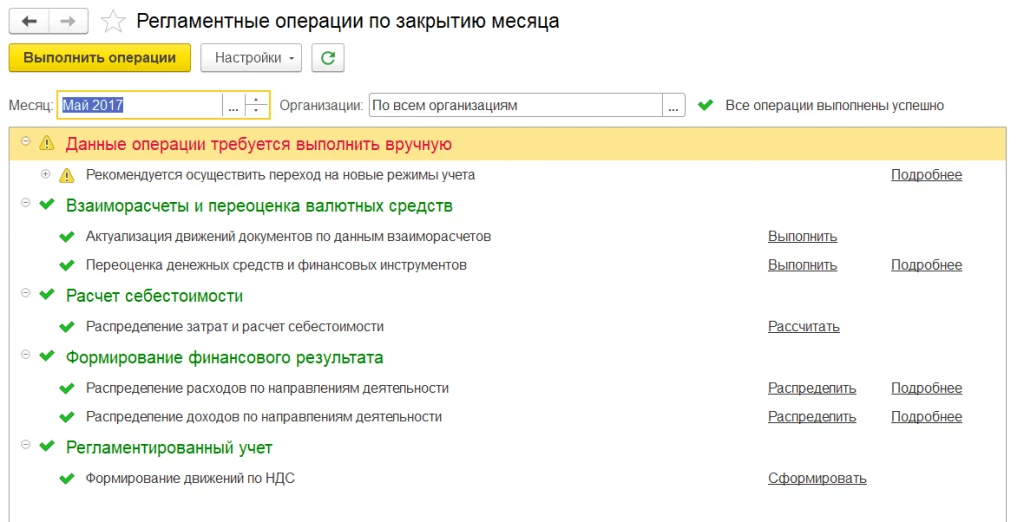
Task: Click 'Распределить' link for распределение доходов
Action: click(x=812, y=417)
